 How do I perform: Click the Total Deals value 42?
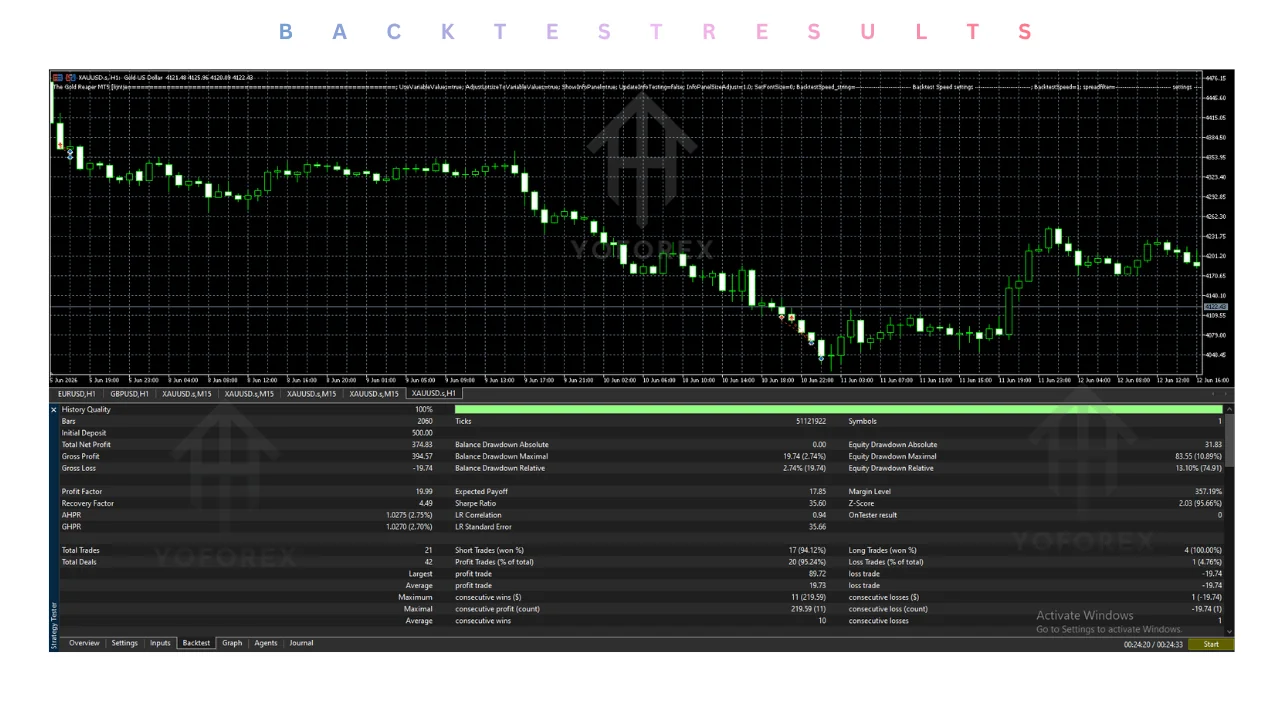point(429,562)
